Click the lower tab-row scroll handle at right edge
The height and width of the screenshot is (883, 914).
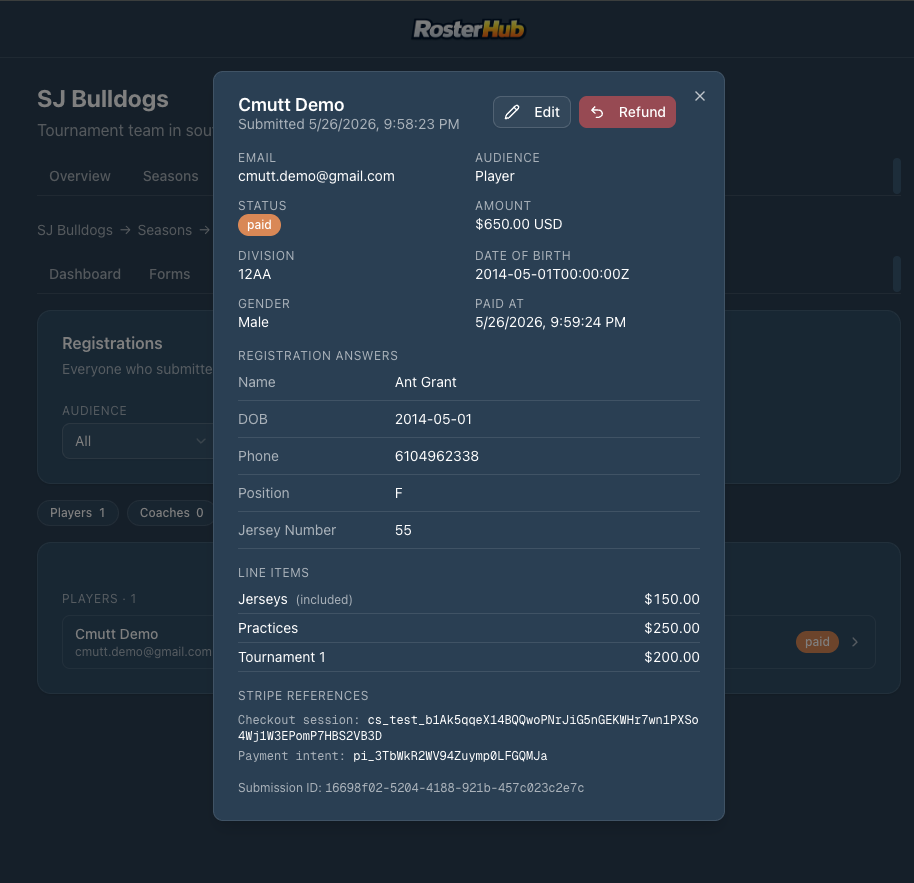[897, 273]
